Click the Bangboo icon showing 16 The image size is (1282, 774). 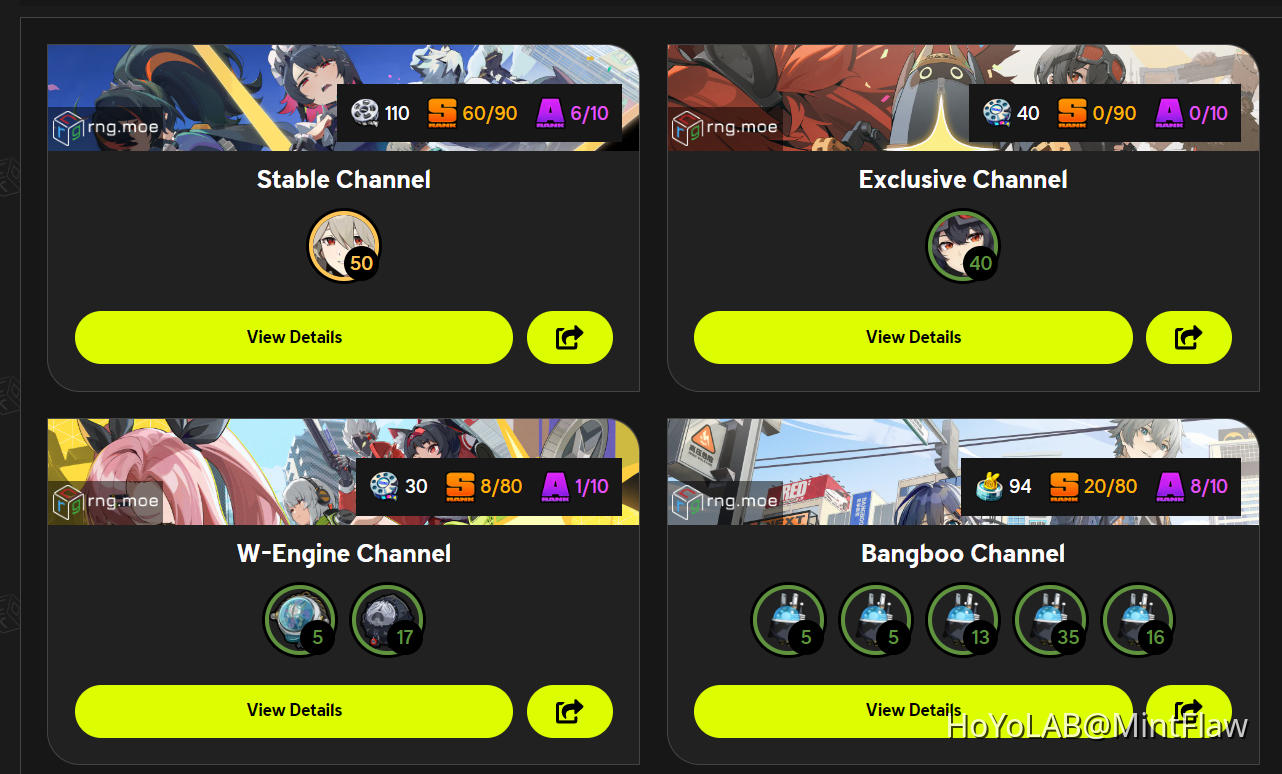click(1138, 620)
